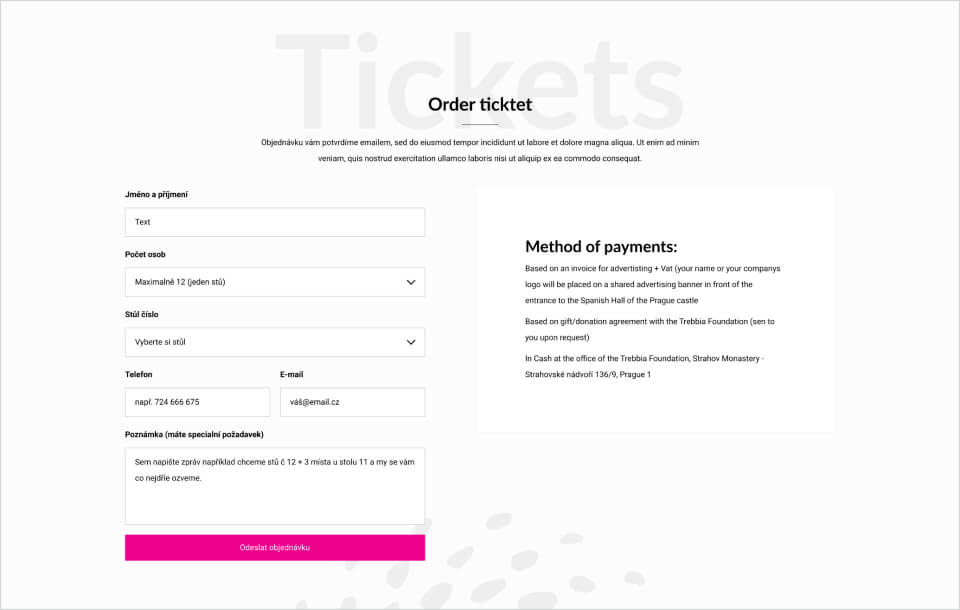The image size is (960, 610).
Task: Click the 'Telefon' field label
Action: (x=138, y=375)
